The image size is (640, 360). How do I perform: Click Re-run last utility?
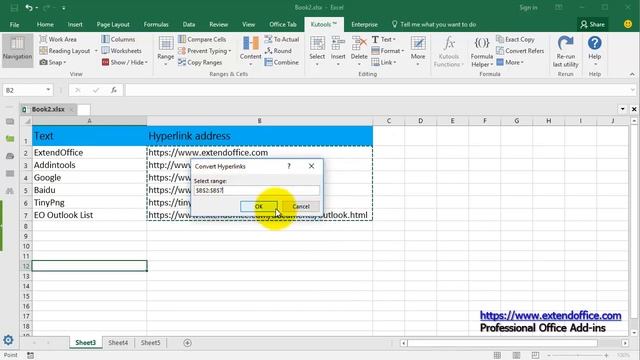pyautogui.click(x=565, y=52)
